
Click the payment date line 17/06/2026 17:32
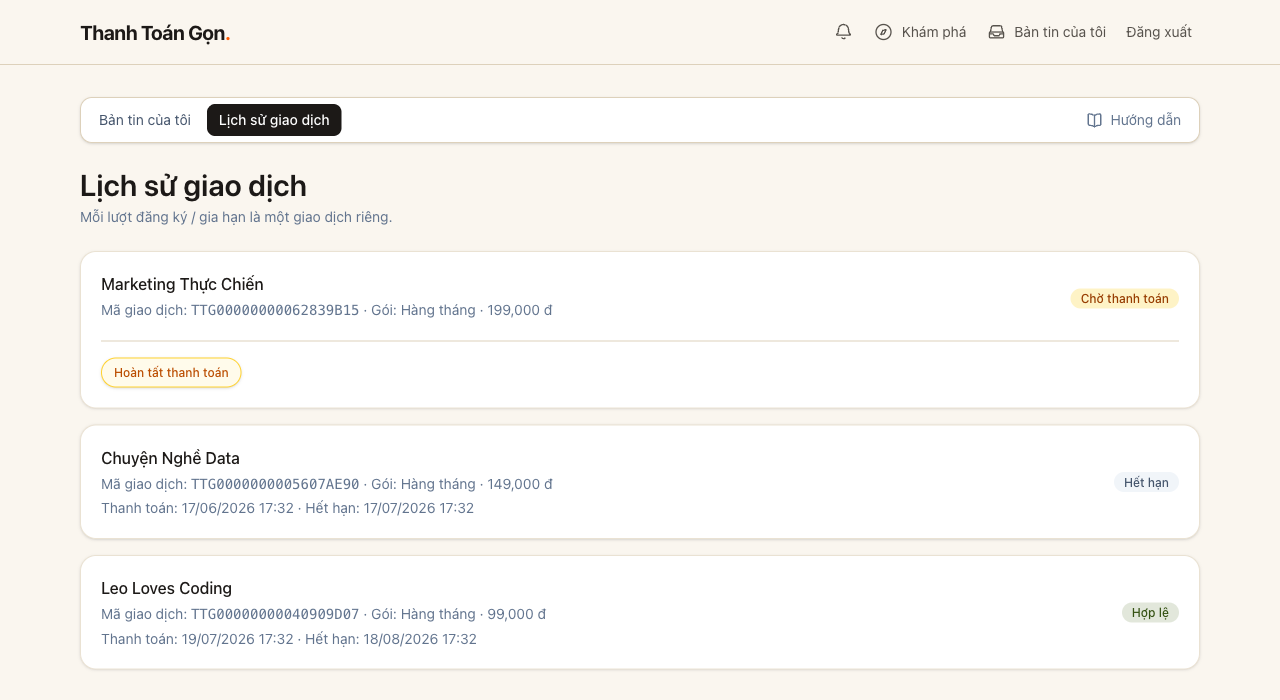click(x=288, y=508)
